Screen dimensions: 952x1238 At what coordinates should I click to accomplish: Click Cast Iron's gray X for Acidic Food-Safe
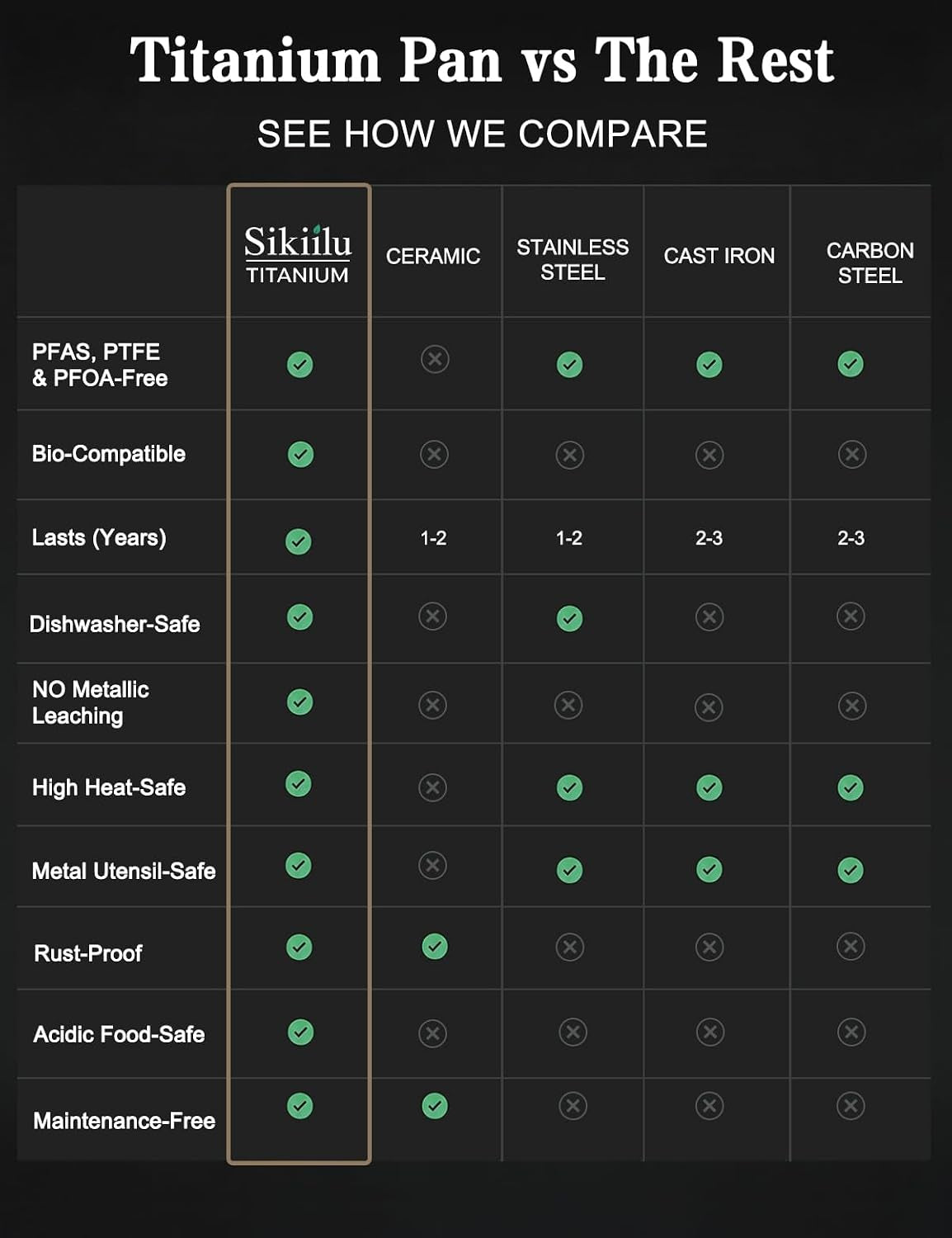click(710, 1032)
